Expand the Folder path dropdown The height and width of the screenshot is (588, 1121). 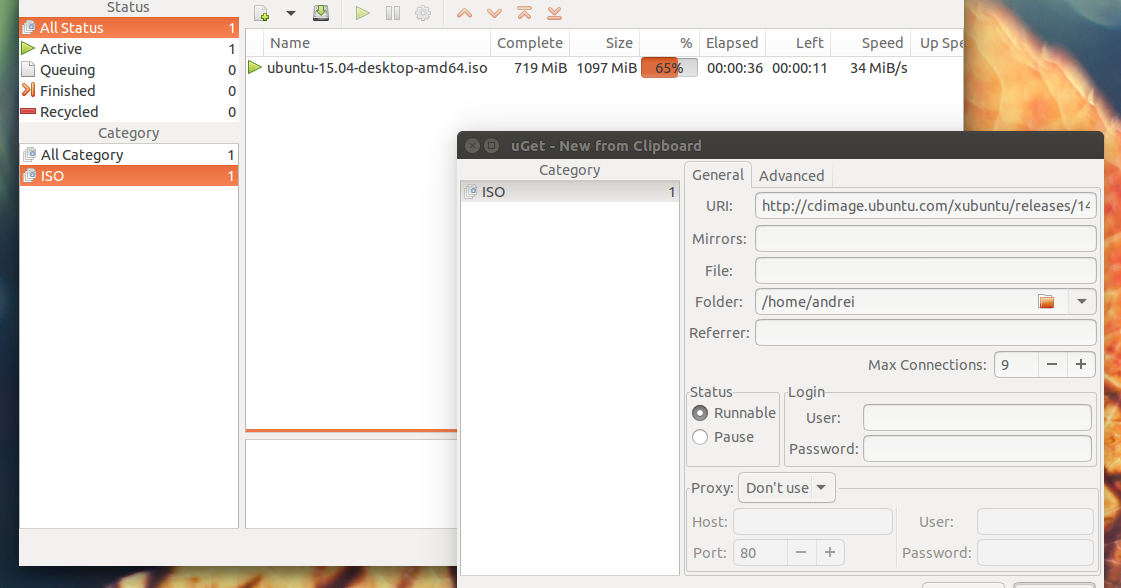[1081, 301]
